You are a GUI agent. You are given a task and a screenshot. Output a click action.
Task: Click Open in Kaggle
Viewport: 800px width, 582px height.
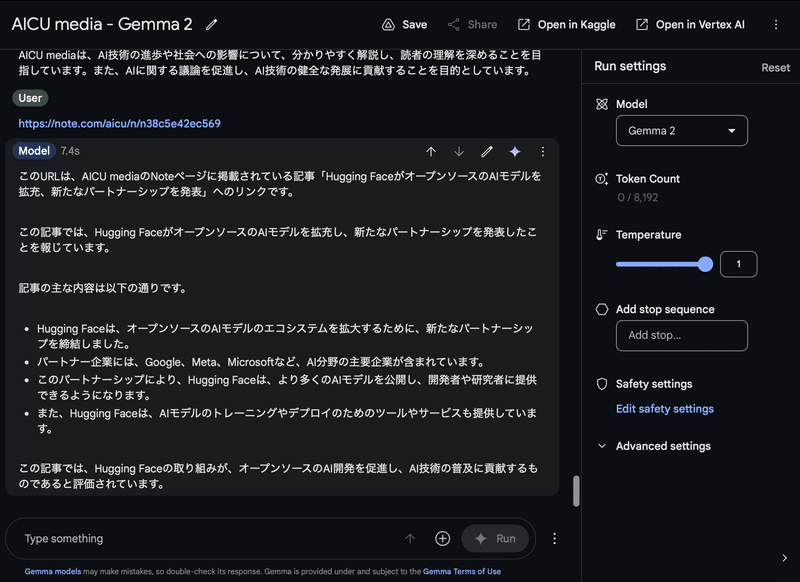tap(566, 24)
